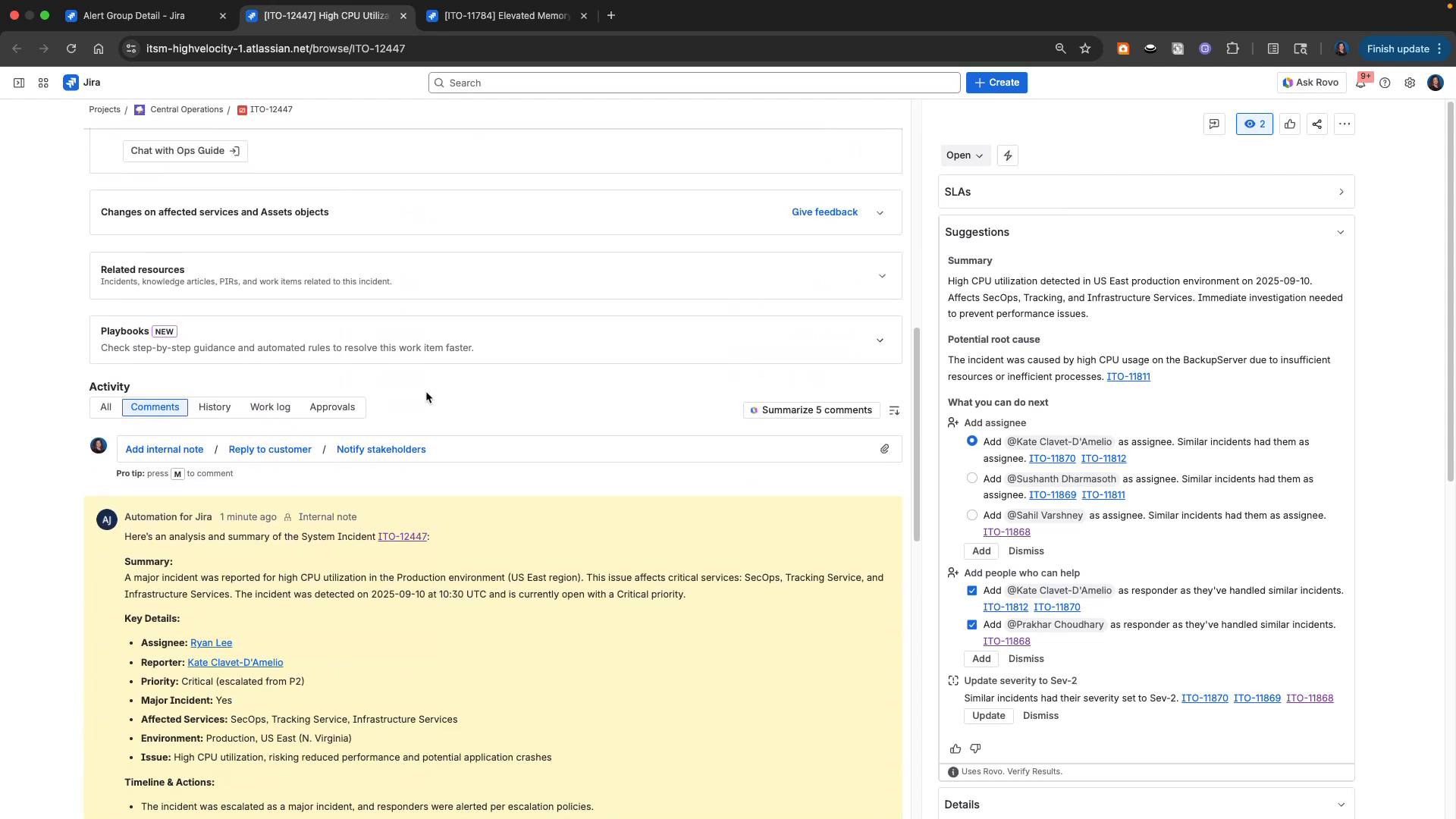Switch to the History tab
This screenshot has width=1456, height=819.
[x=215, y=407]
